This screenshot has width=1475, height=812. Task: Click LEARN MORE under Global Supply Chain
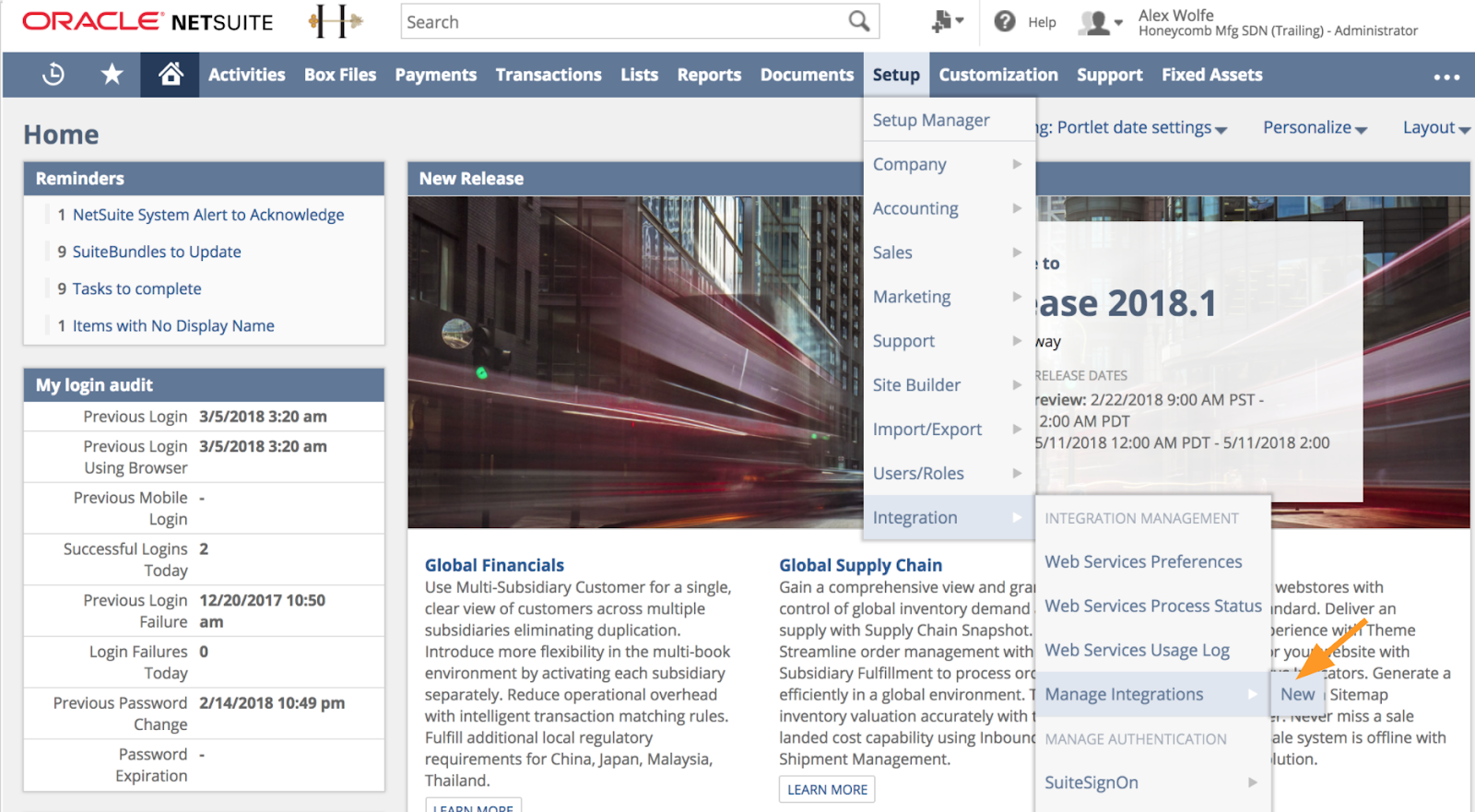tap(827, 790)
